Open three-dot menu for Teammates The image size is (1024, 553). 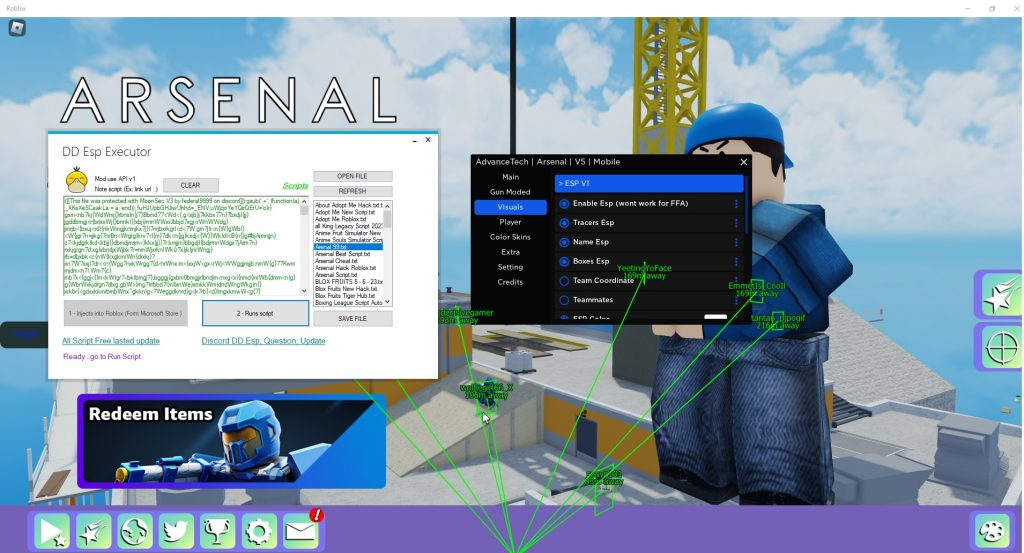pyautogui.click(x=736, y=300)
